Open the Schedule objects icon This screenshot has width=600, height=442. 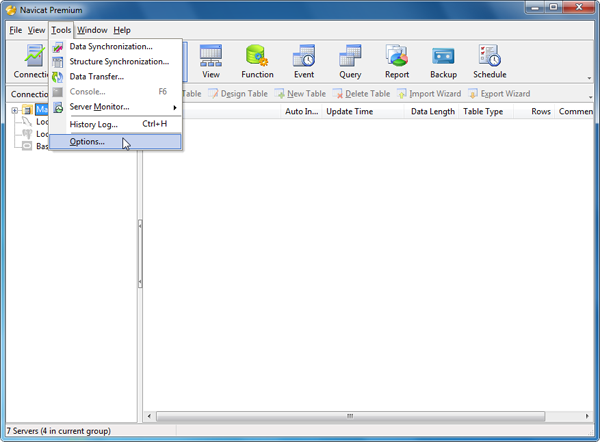pos(490,55)
